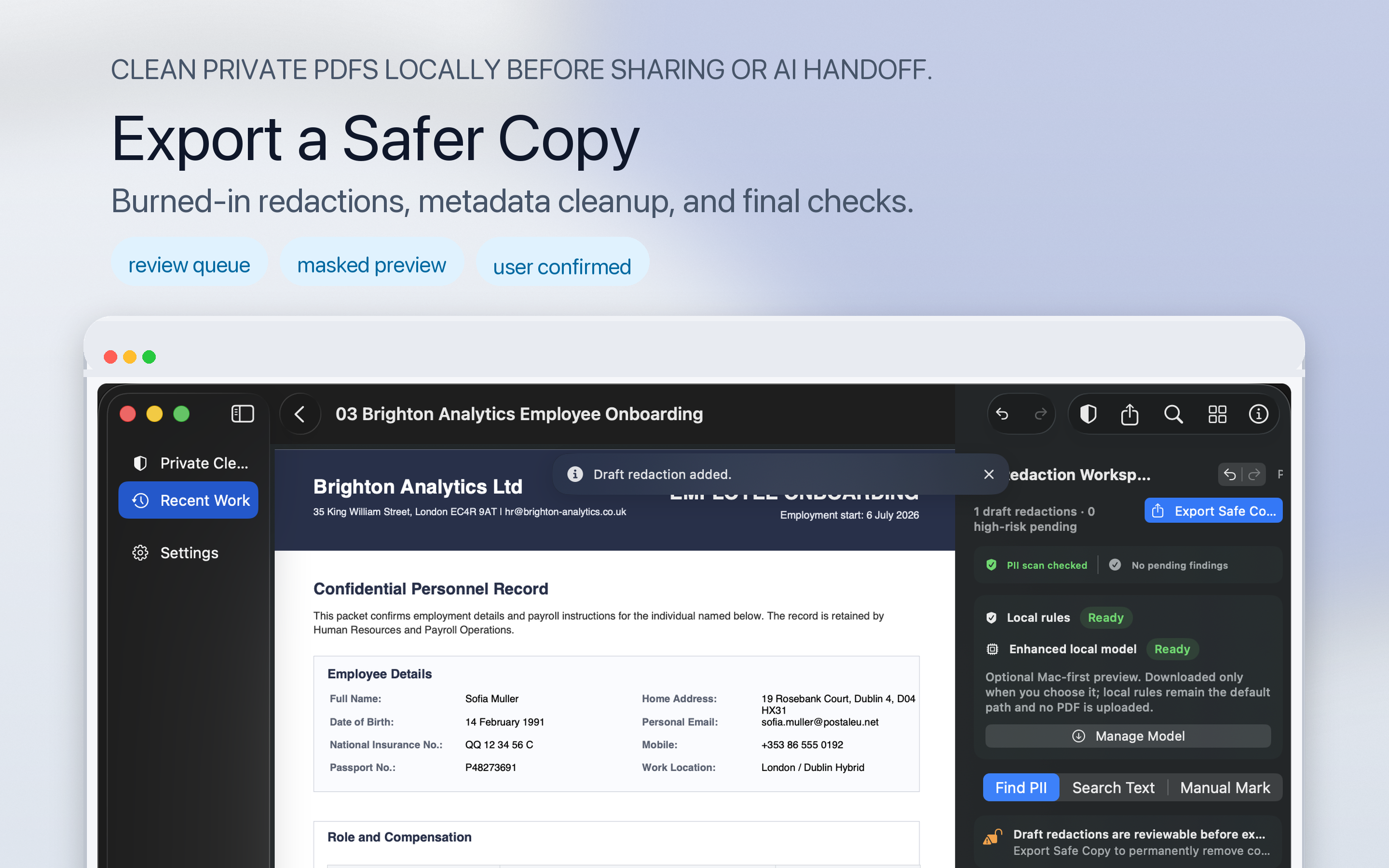Click the Enhanced local model chip icon
The width and height of the screenshot is (1389, 868).
(x=993, y=649)
